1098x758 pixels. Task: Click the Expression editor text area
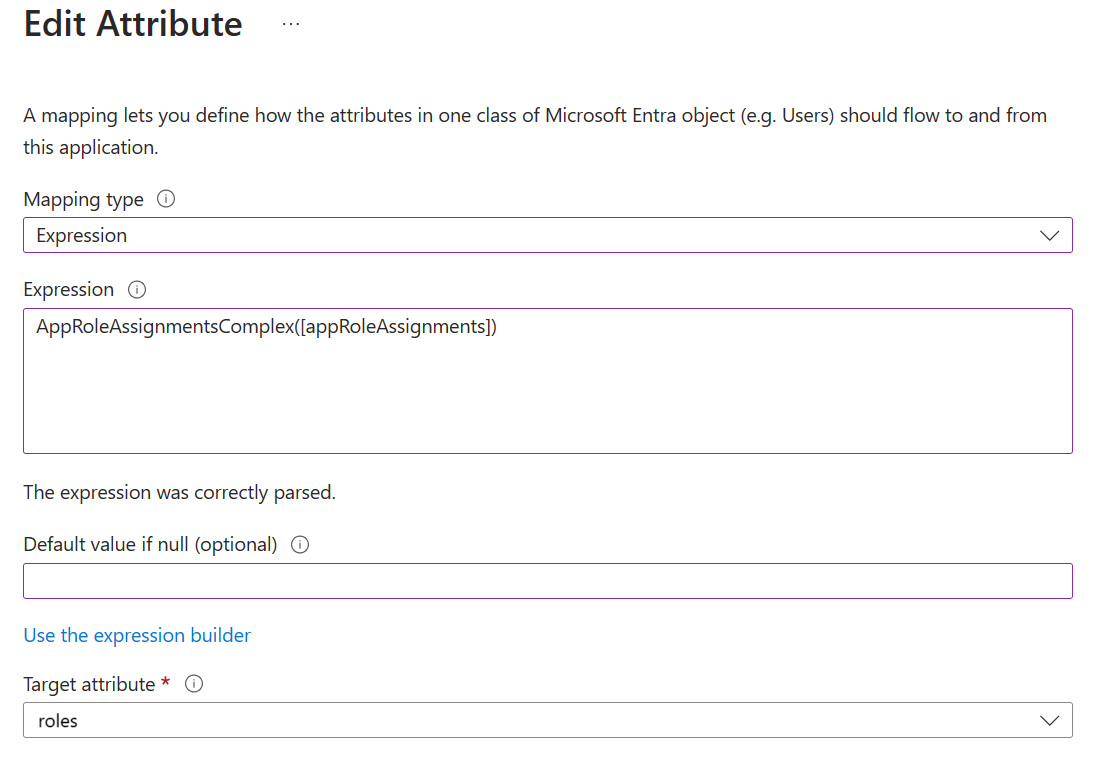(x=548, y=380)
